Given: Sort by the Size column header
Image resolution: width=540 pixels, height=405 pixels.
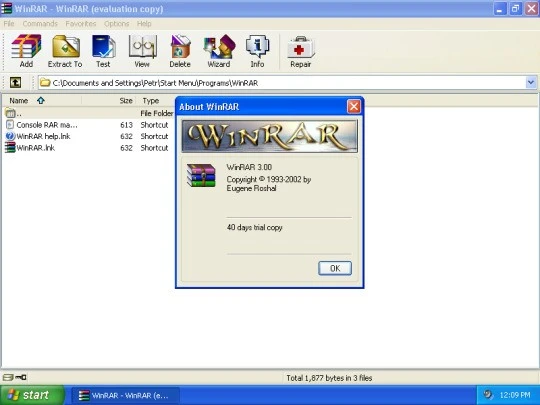Looking at the screenshot, I should (126, 101).
